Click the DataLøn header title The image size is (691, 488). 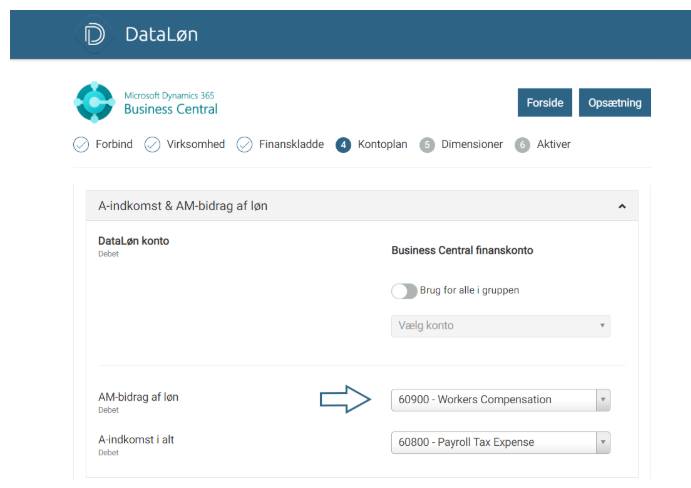[x=161, y=34]
